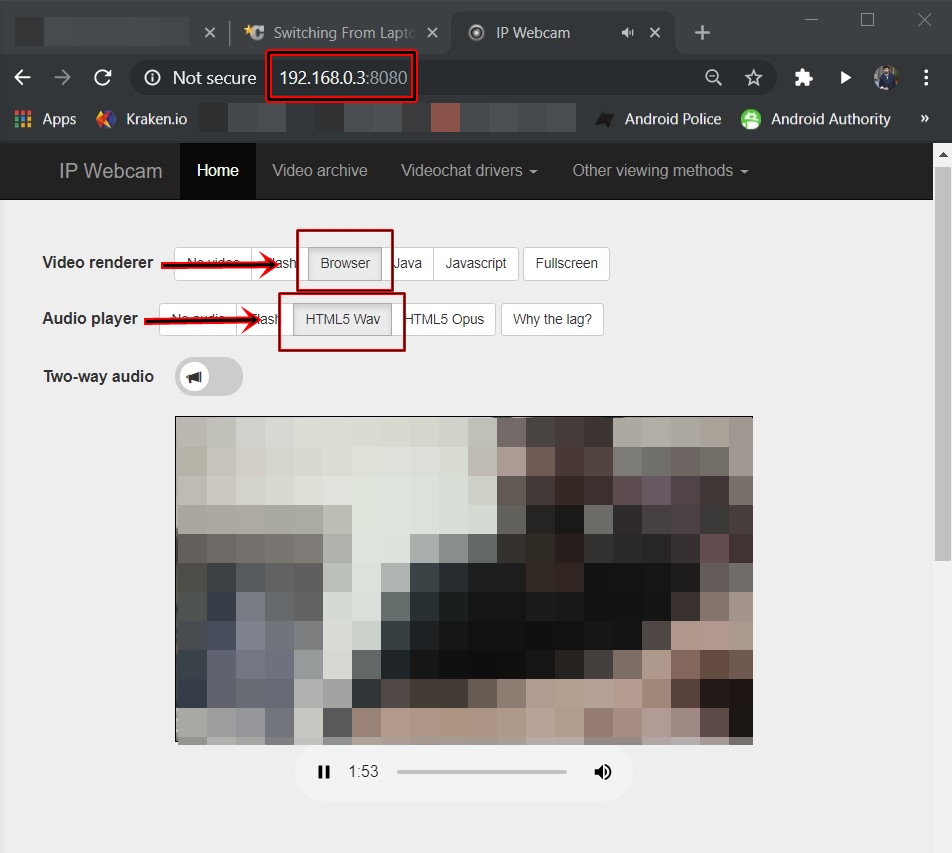Click the Not secure label
The height and width of the screenshot is (853, 952).
pyautogui.click(x=214, y=78)
